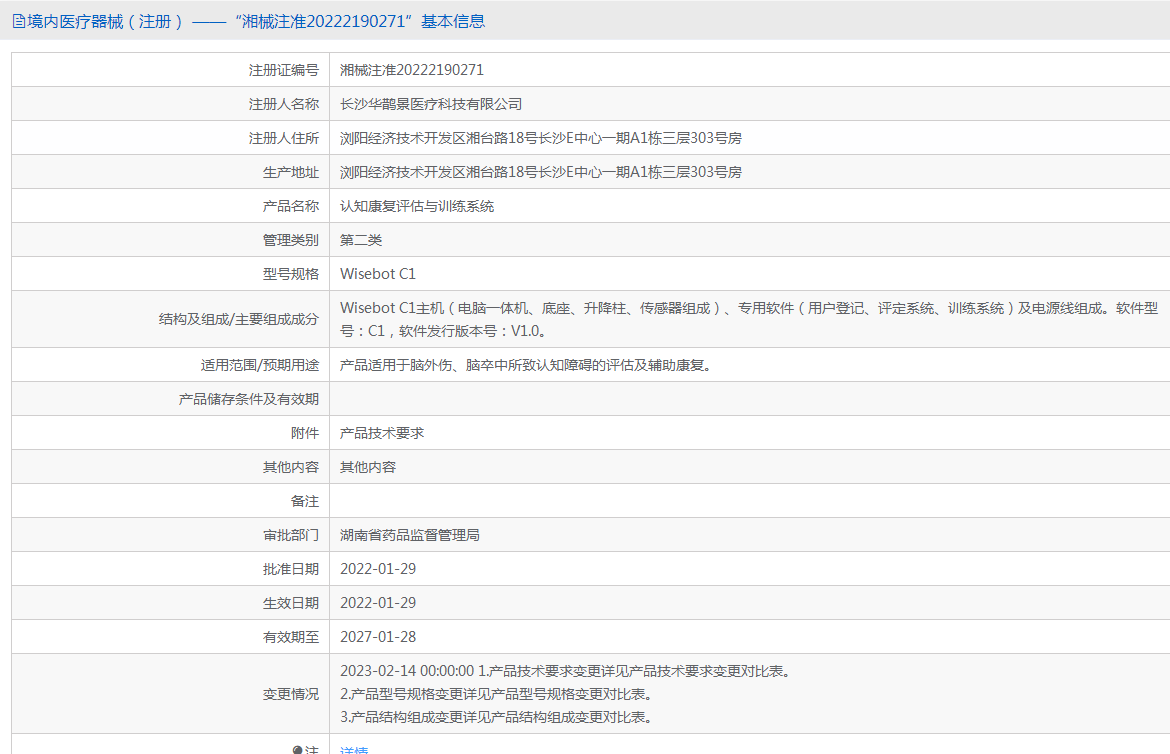Screen dimensions: 1170x754
Task: Click the product name 认知康复评估与训练系统
Action: [417, 206]
